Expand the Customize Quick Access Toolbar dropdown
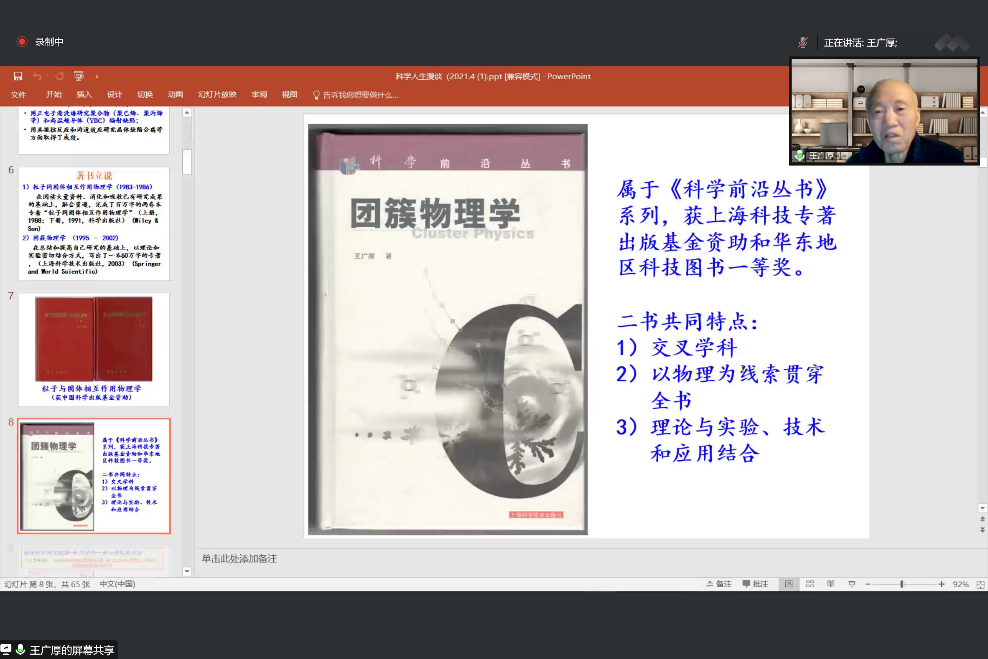988x659 pixels. tap(96, 76)
